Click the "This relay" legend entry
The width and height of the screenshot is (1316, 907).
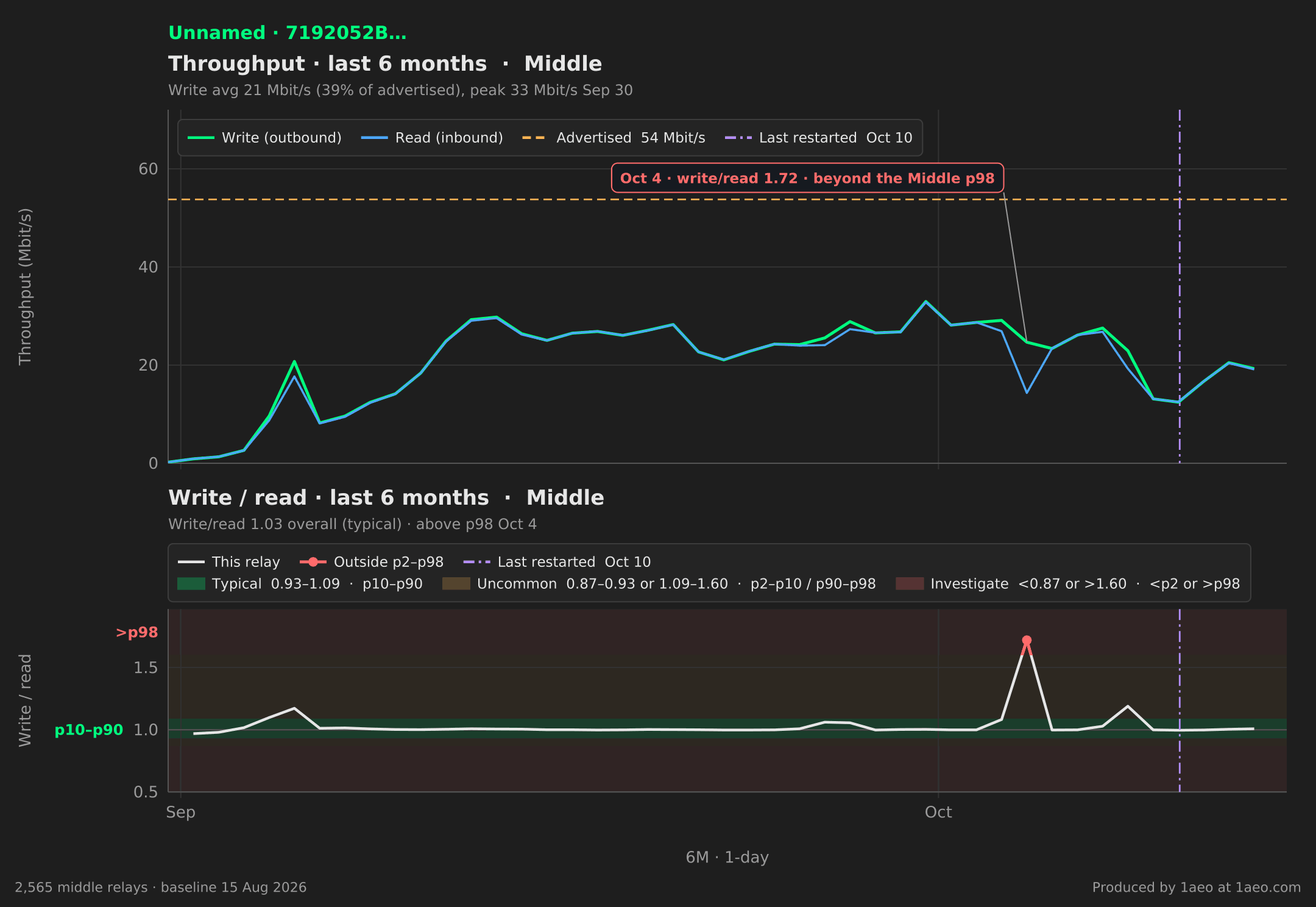coord(228,562)
